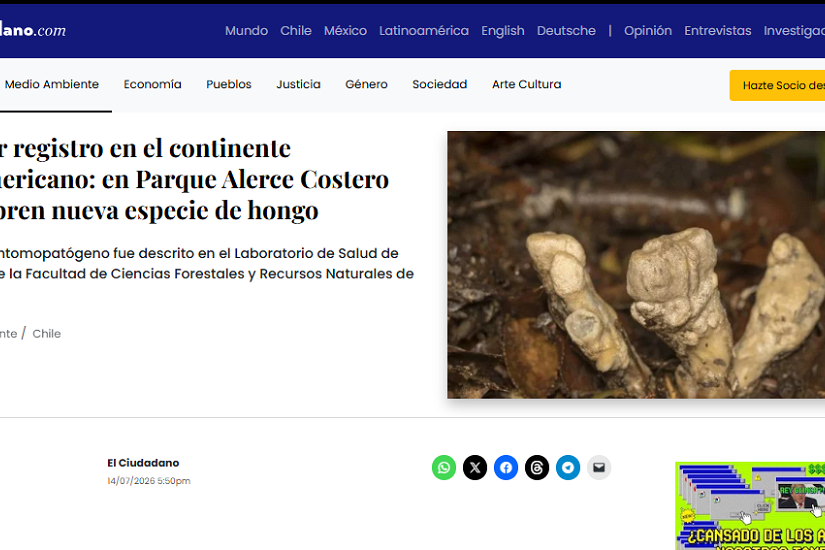Share article on Threads icon

point(537,467)
